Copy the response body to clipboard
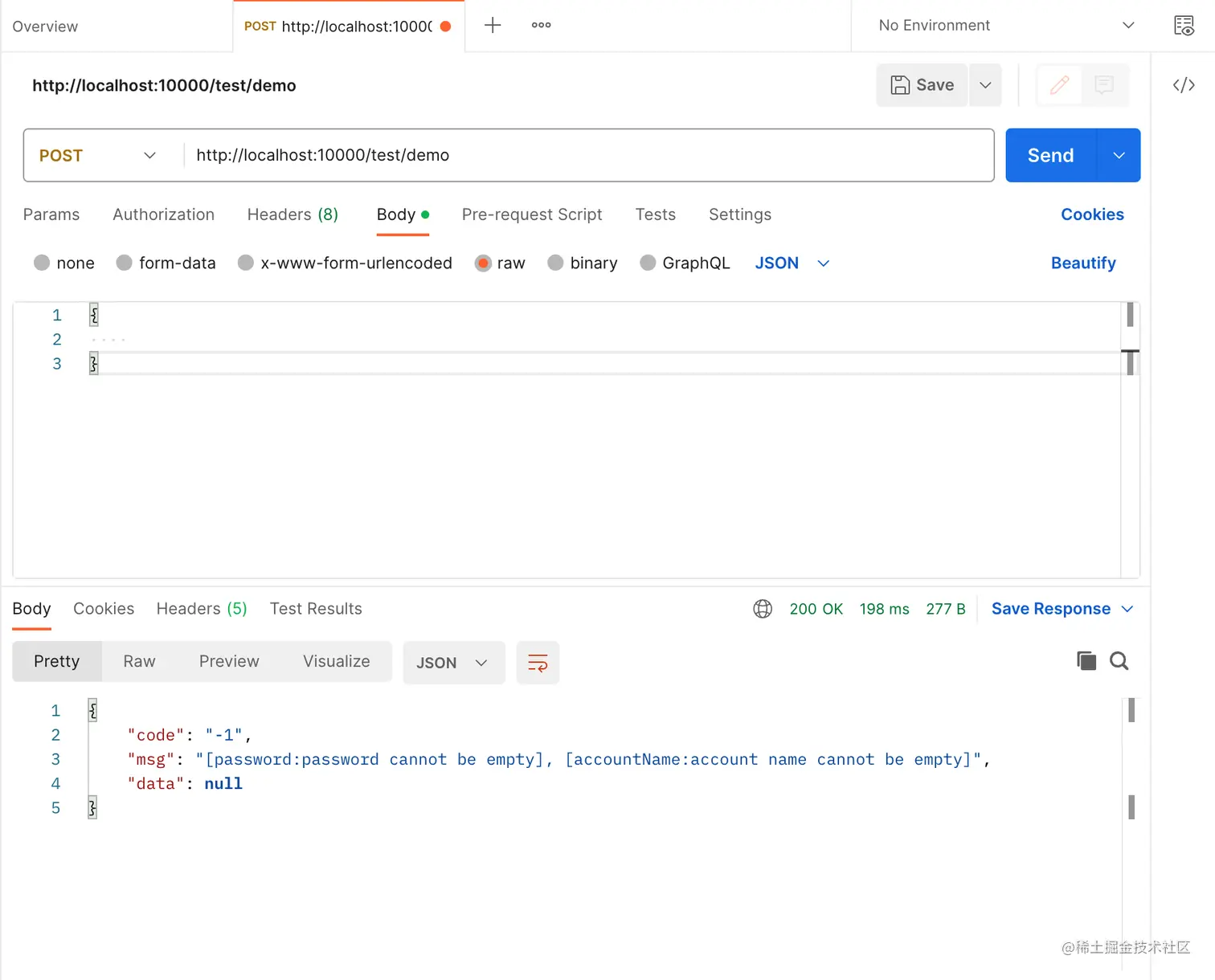The height and width of the screenshot is (980, 1215). pyautogui.click(x=1086, y=661)
